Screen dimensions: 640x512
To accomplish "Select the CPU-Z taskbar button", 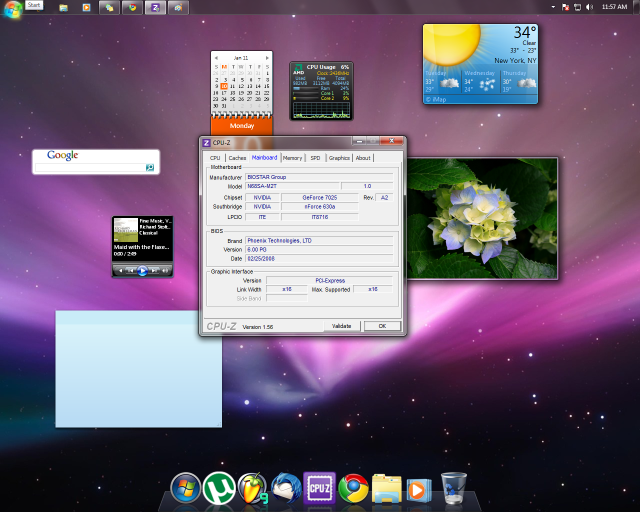I will tap(155, 7).
